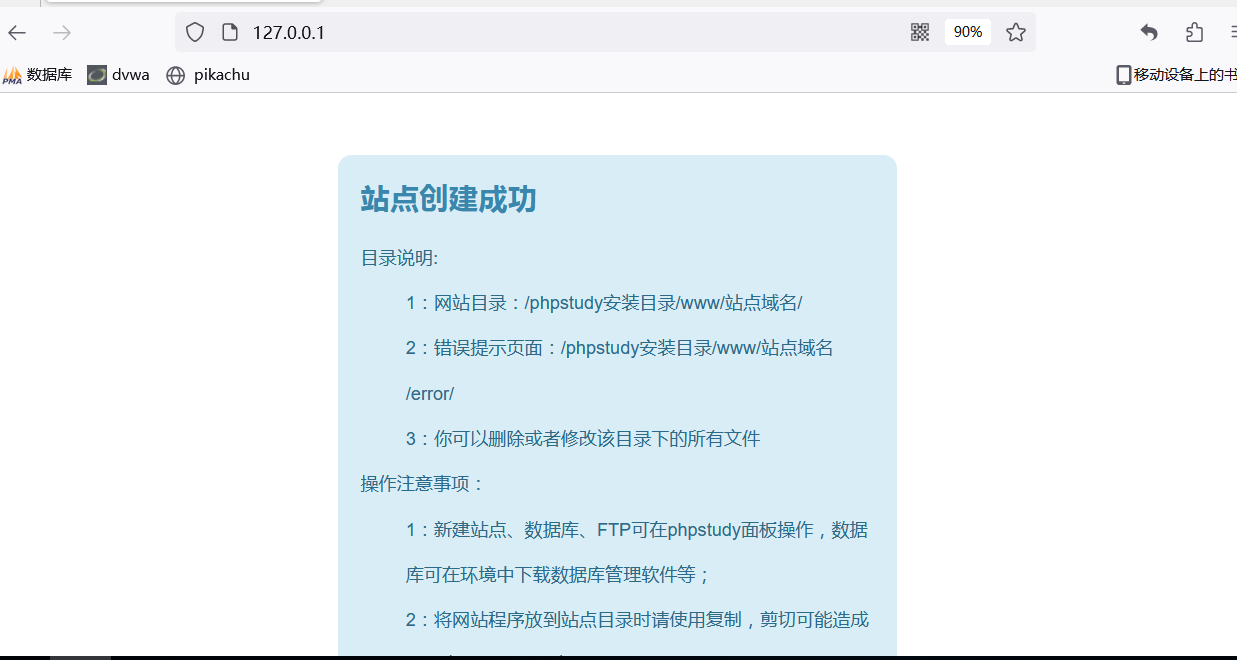Image resolution: width=1237 pixels, height=660 pixels.
Task: Open the 移动设备上的书签 folder
Action: [1176, 75]
